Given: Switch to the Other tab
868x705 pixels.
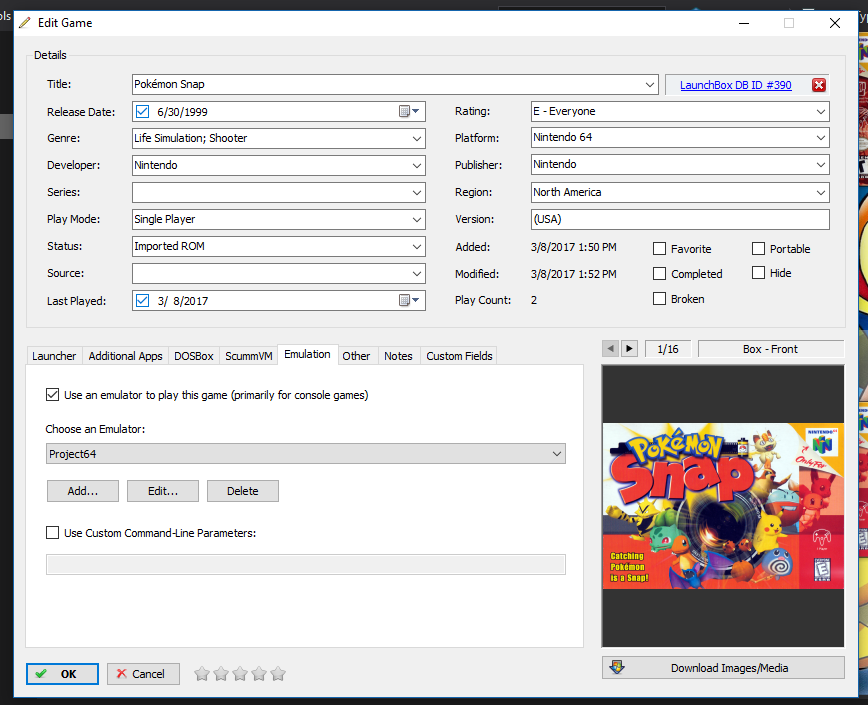Looking at the screenshot, I should [356, 356].
